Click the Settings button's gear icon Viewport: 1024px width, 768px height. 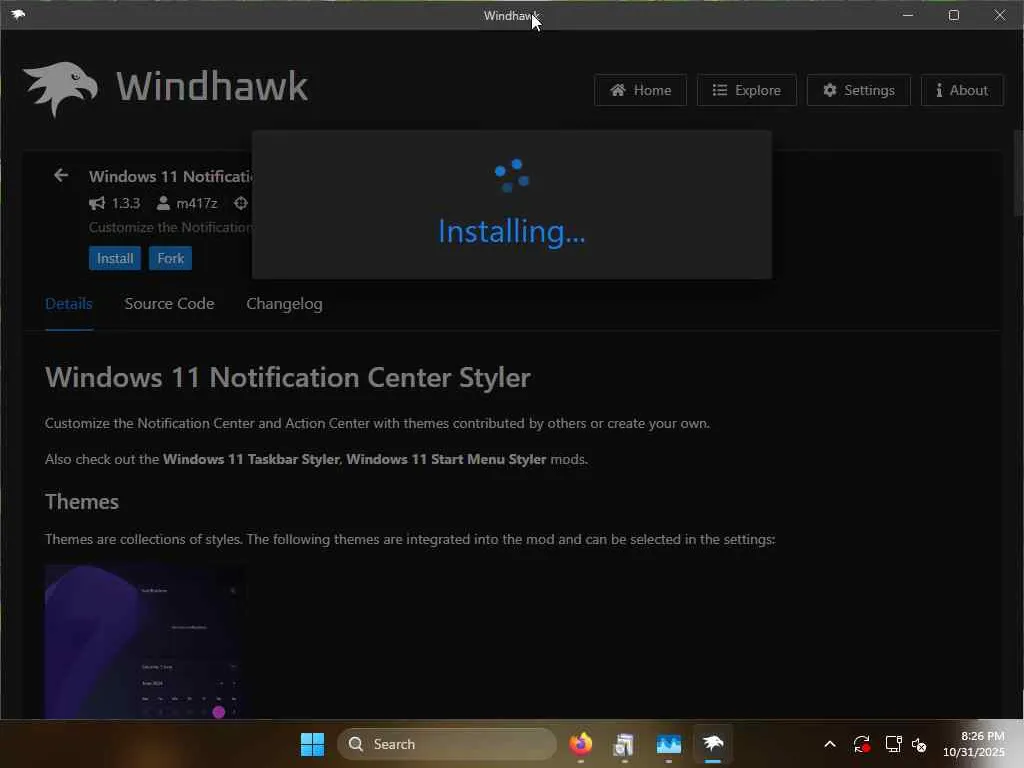coord(829,90)
